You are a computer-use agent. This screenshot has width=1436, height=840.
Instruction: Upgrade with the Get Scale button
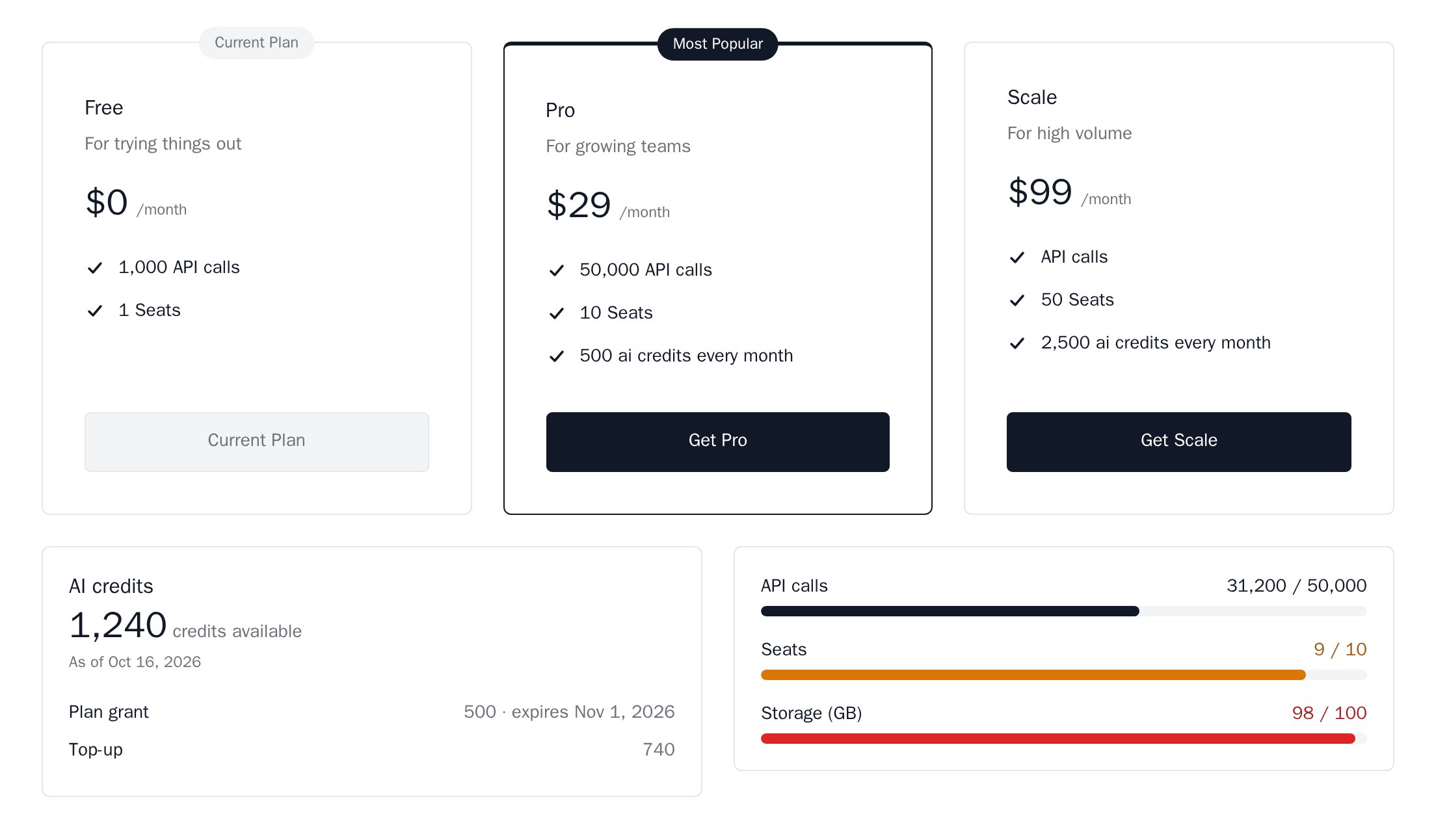click(x=1178, y=441)
